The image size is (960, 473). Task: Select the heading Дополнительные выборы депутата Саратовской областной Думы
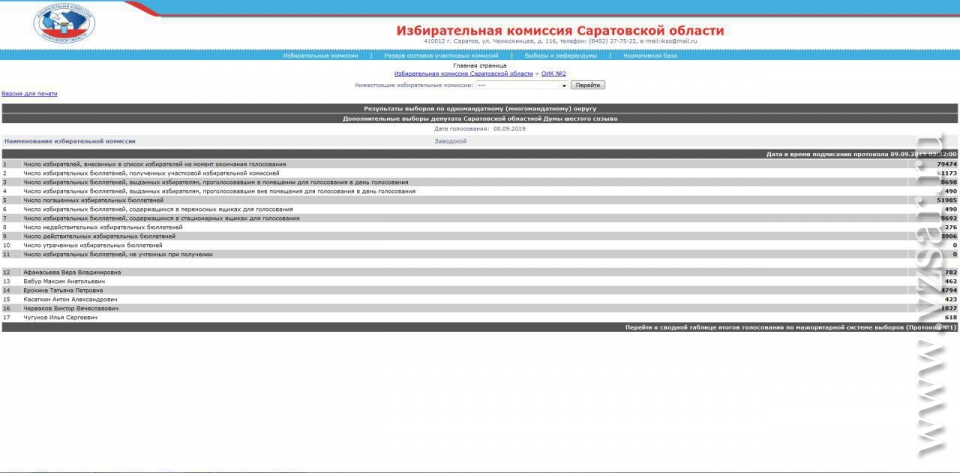click(x=480, y=119)
